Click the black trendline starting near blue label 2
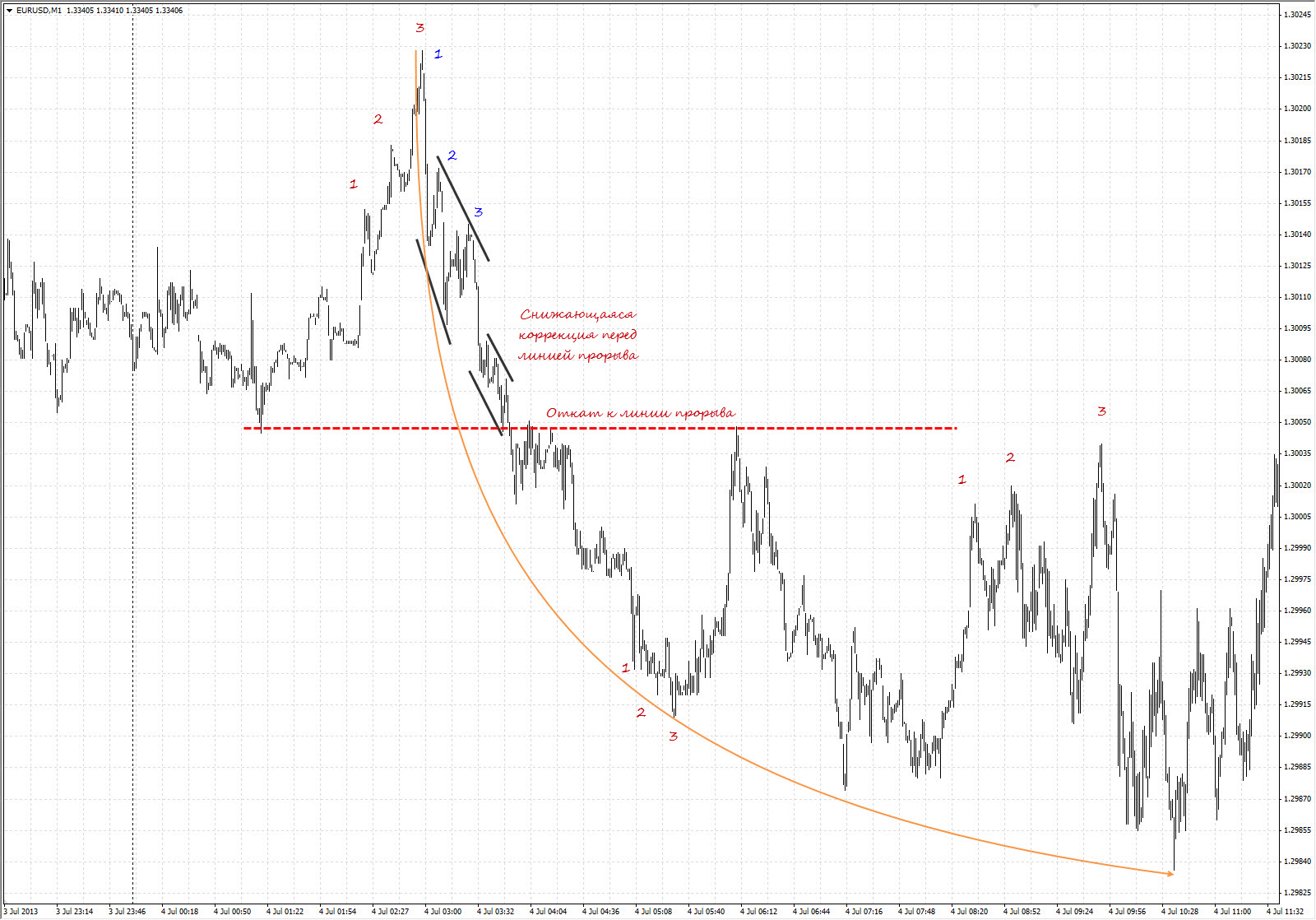 (463, 209)
